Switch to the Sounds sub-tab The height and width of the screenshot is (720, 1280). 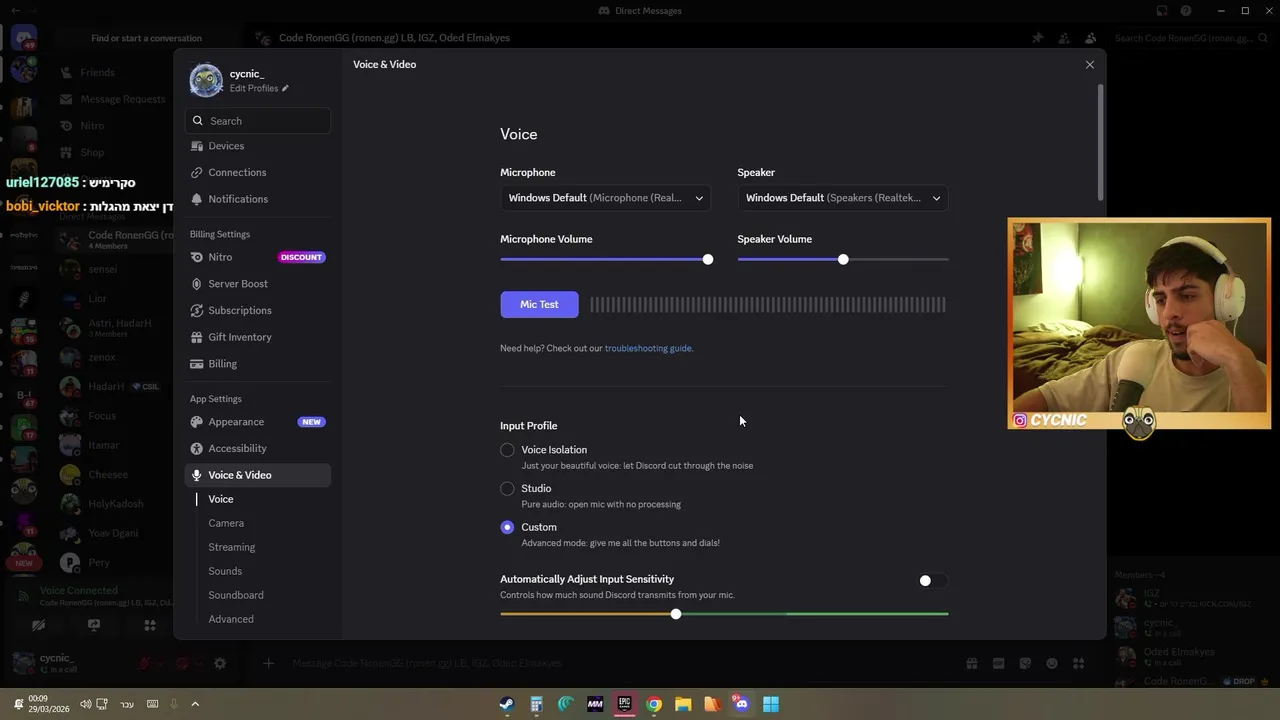(225, 571)
